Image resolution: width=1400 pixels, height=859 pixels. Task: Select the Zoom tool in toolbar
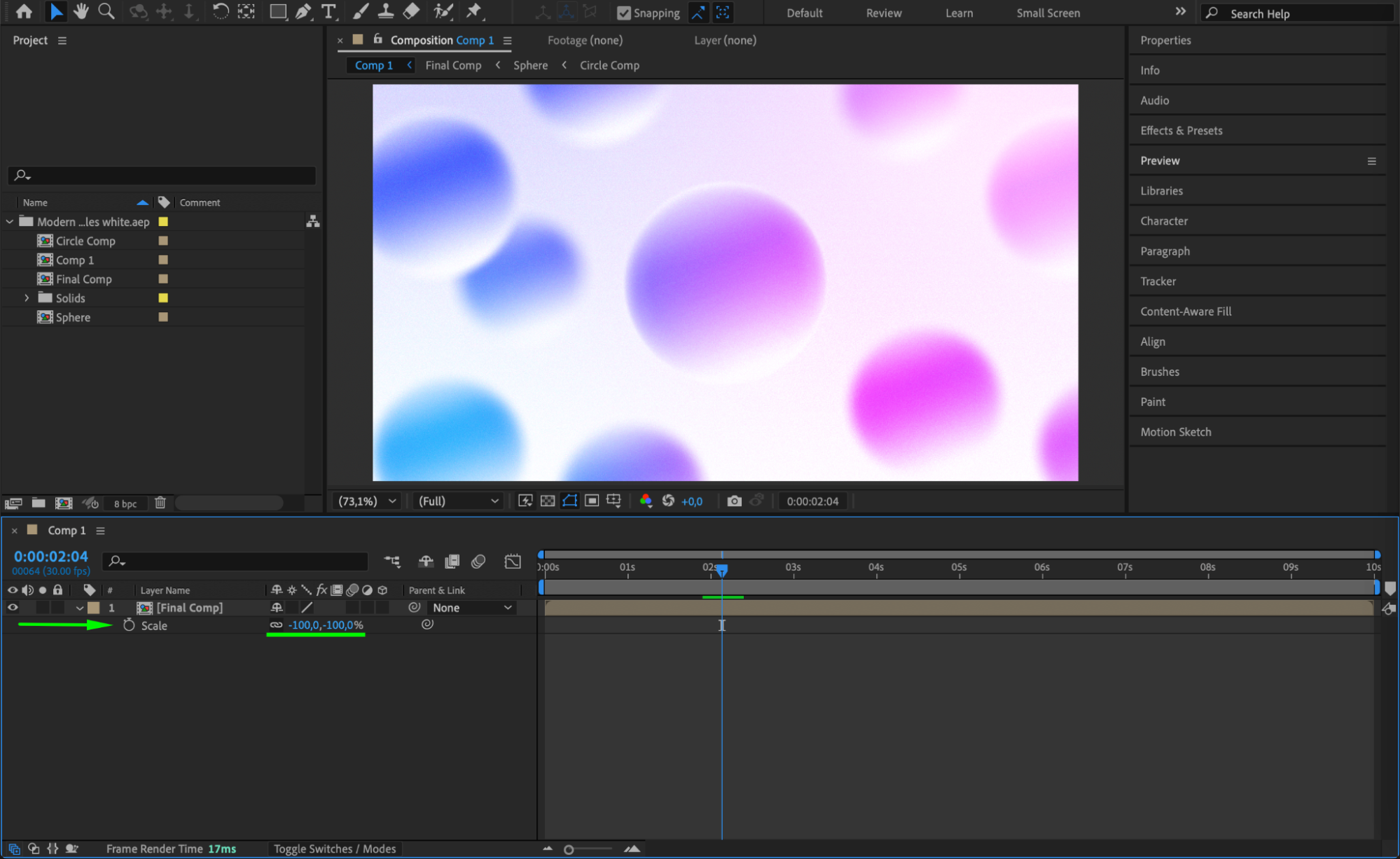click(x=106, y=11)
